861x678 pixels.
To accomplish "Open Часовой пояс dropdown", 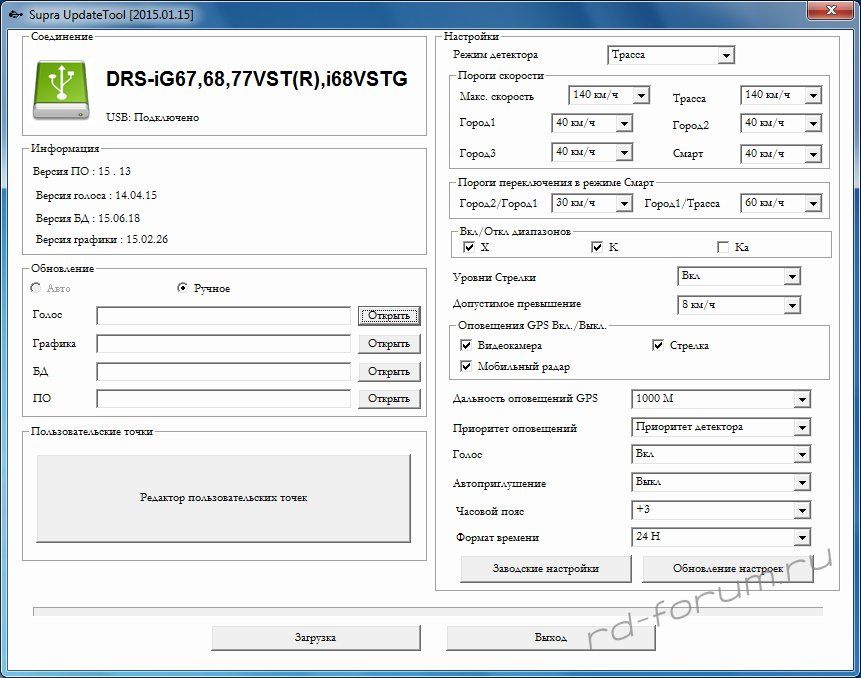I will pyautogui.click(x=721, y=510).
